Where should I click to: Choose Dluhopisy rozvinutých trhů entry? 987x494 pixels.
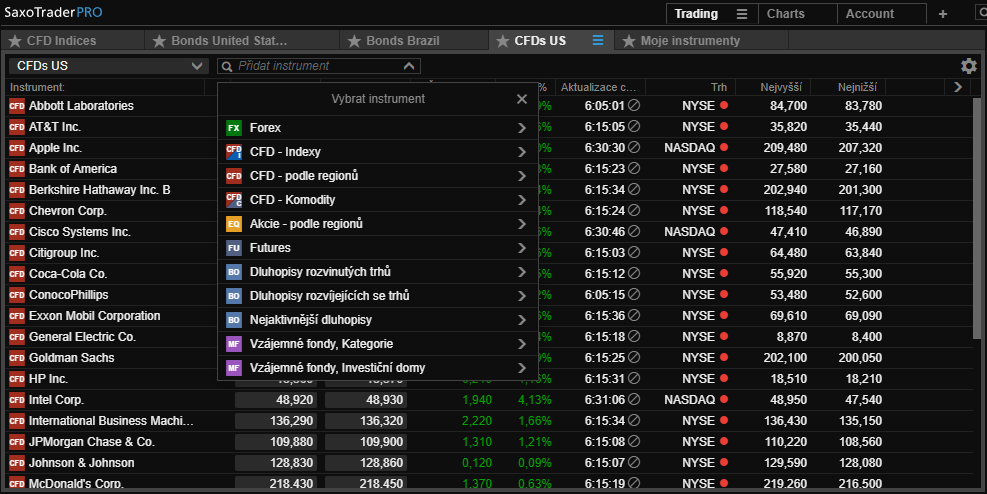coord(378,272)
